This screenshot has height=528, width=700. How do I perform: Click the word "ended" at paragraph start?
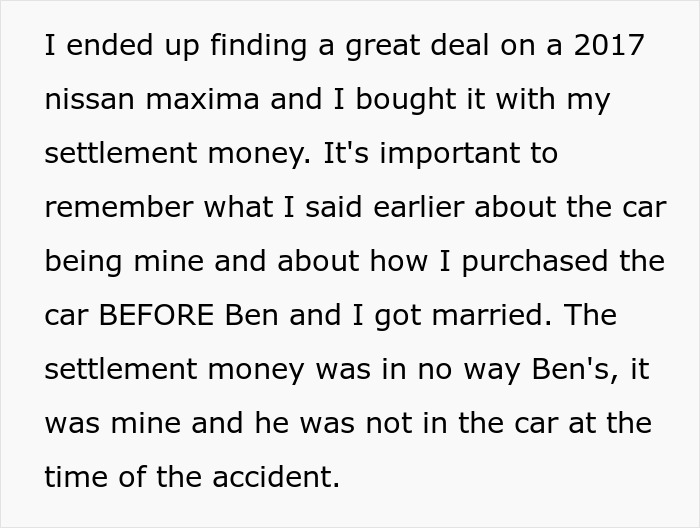click(107, 46)
